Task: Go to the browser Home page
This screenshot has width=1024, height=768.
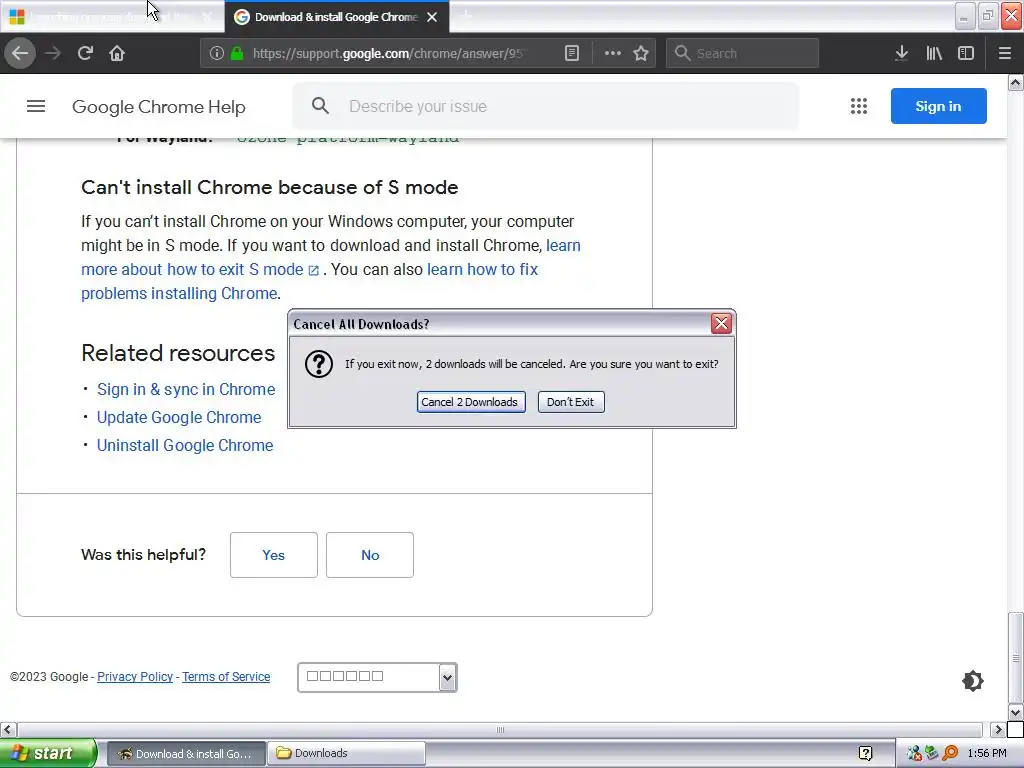Action: pyautogui.click(x=117, y=53)
